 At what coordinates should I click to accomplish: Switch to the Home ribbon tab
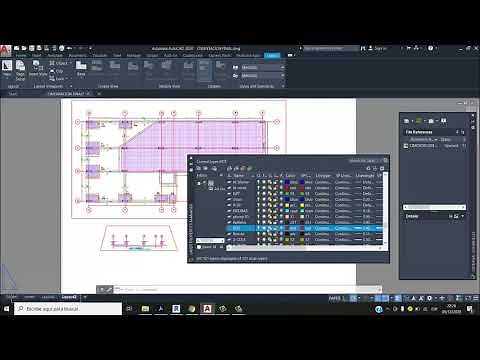[x=21, y=55]
